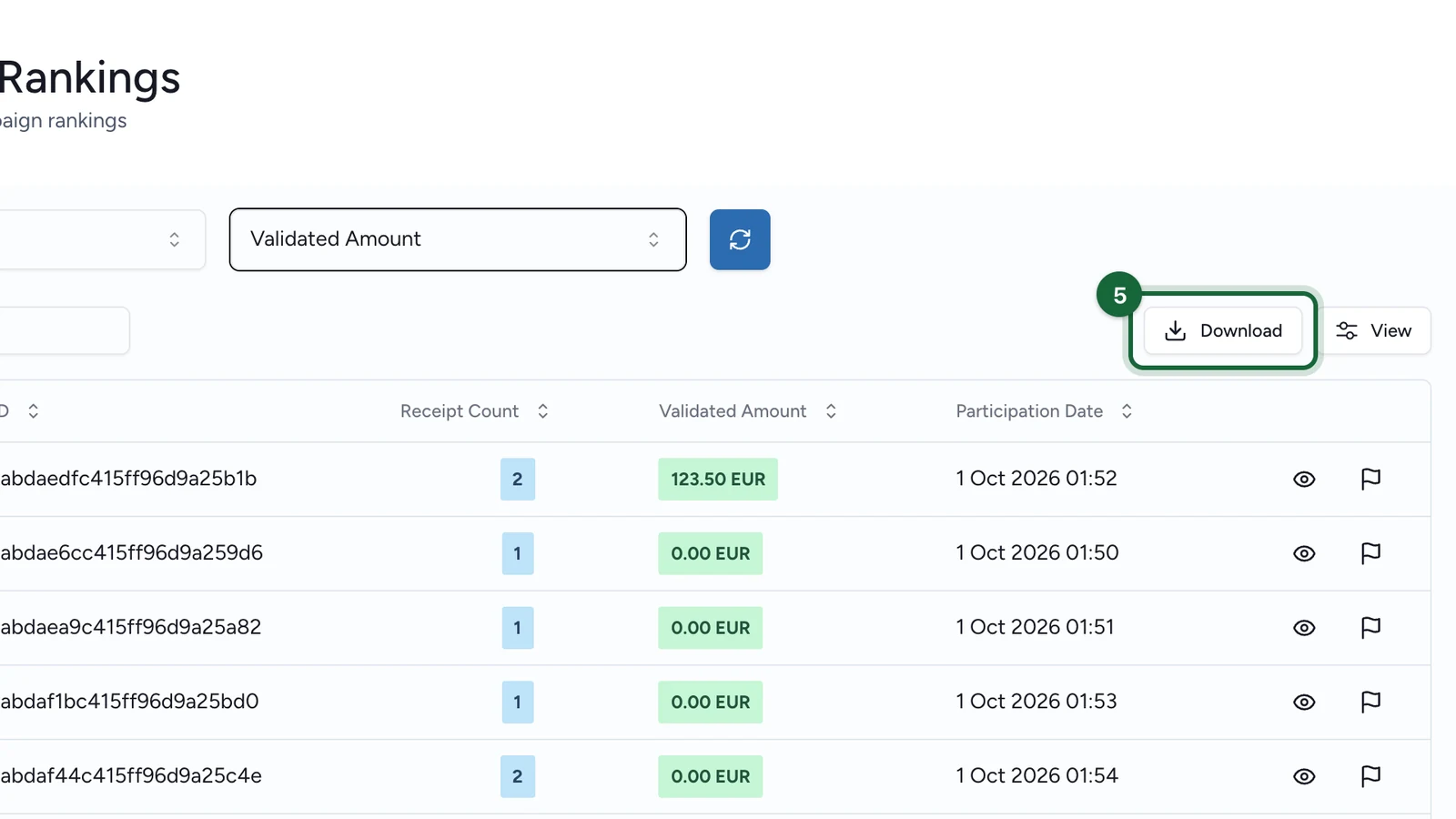The height and width of the screenshot is (819, 1456).
Task: Click receipt count badge for 01:52 row
Action: 518,480
